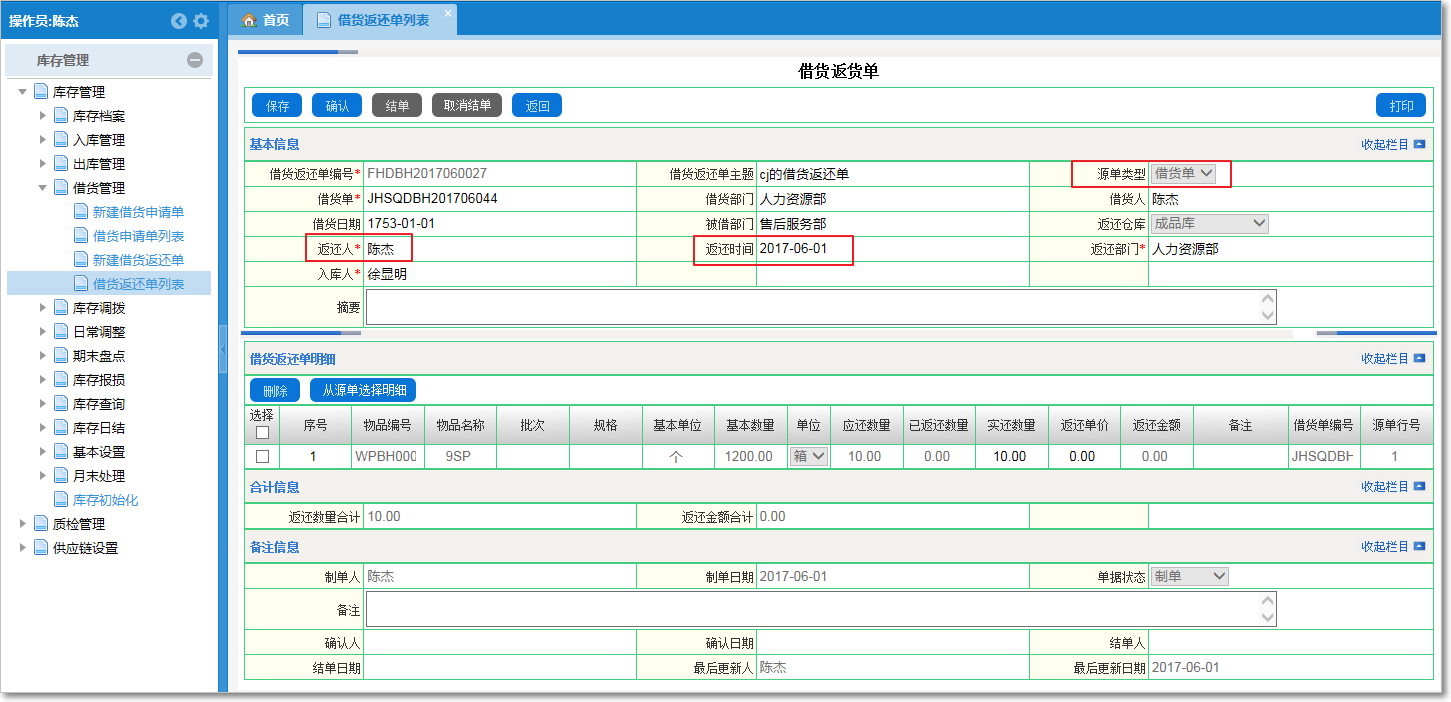The height and width of the screenshot is (702, 1451).
Task: Close the 借货返还单列表 tab
Action: (x=447, y=12)
